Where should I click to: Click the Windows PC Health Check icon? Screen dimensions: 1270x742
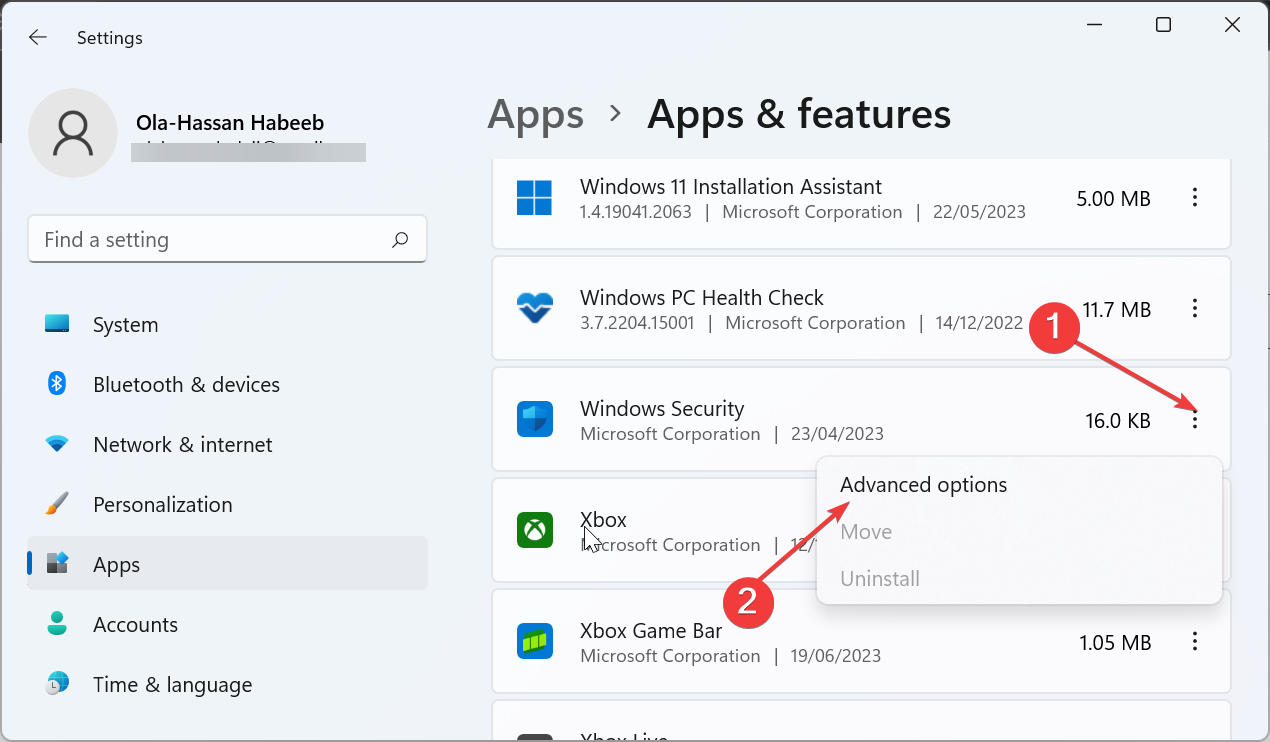535,309
